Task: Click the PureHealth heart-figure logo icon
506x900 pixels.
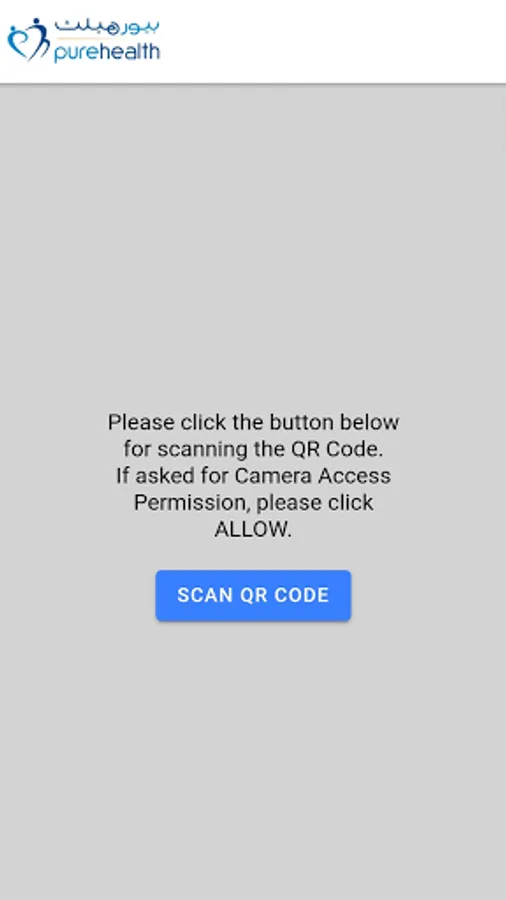Action: 28,40
